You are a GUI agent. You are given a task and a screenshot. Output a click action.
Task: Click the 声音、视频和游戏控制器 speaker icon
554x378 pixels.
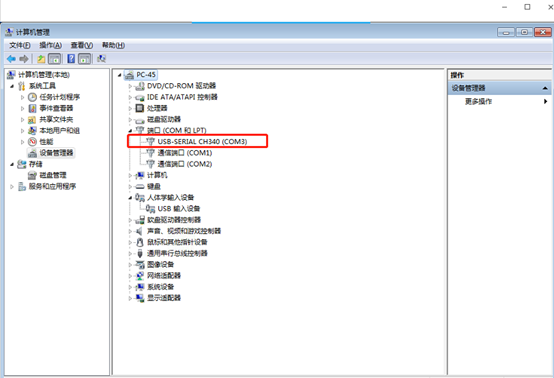[140, 231]
